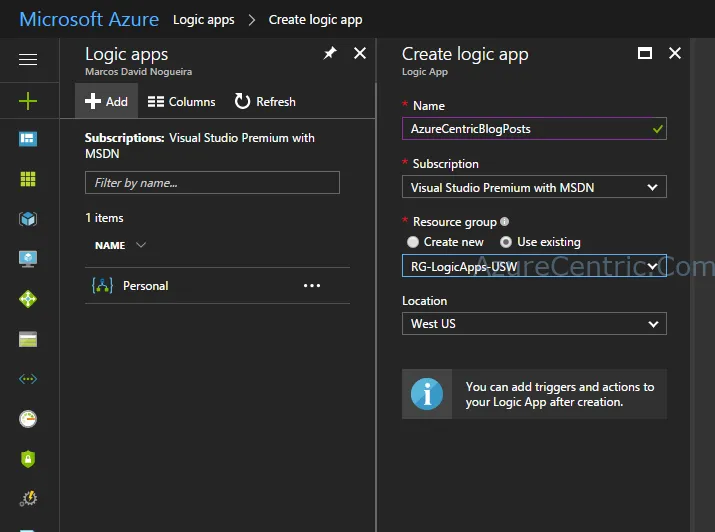Open the Resource groups cube icon
Image resolution: width=715 pixels, height=532 pixels.
(28, 219)
